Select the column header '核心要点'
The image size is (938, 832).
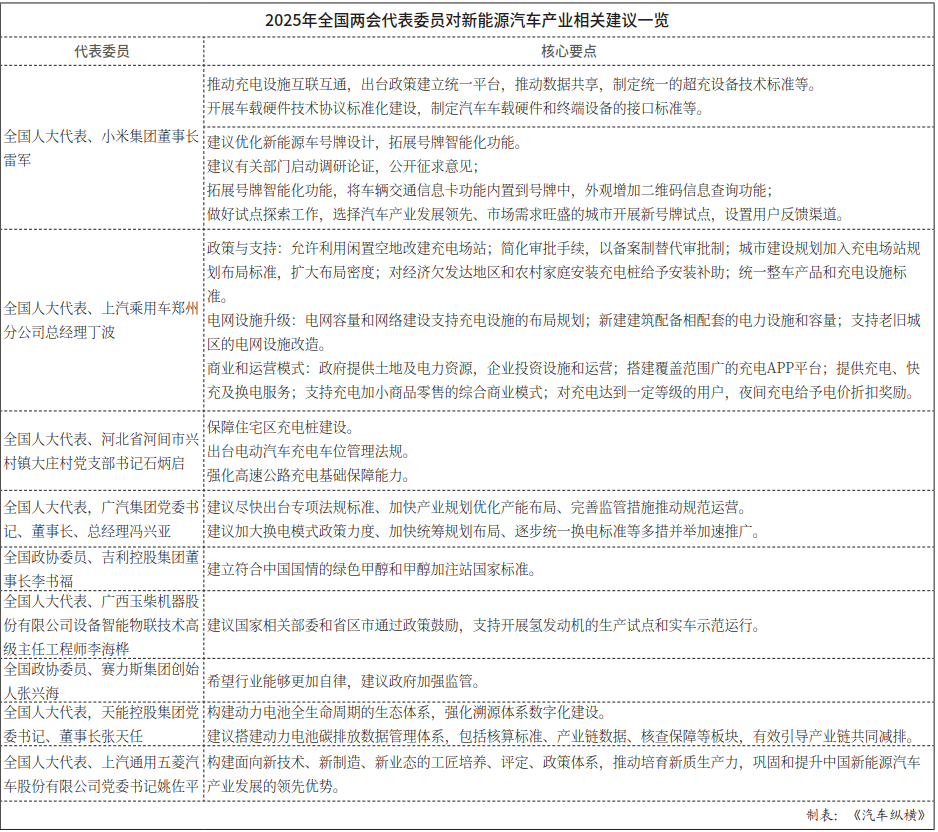click(x=568, y=51)
